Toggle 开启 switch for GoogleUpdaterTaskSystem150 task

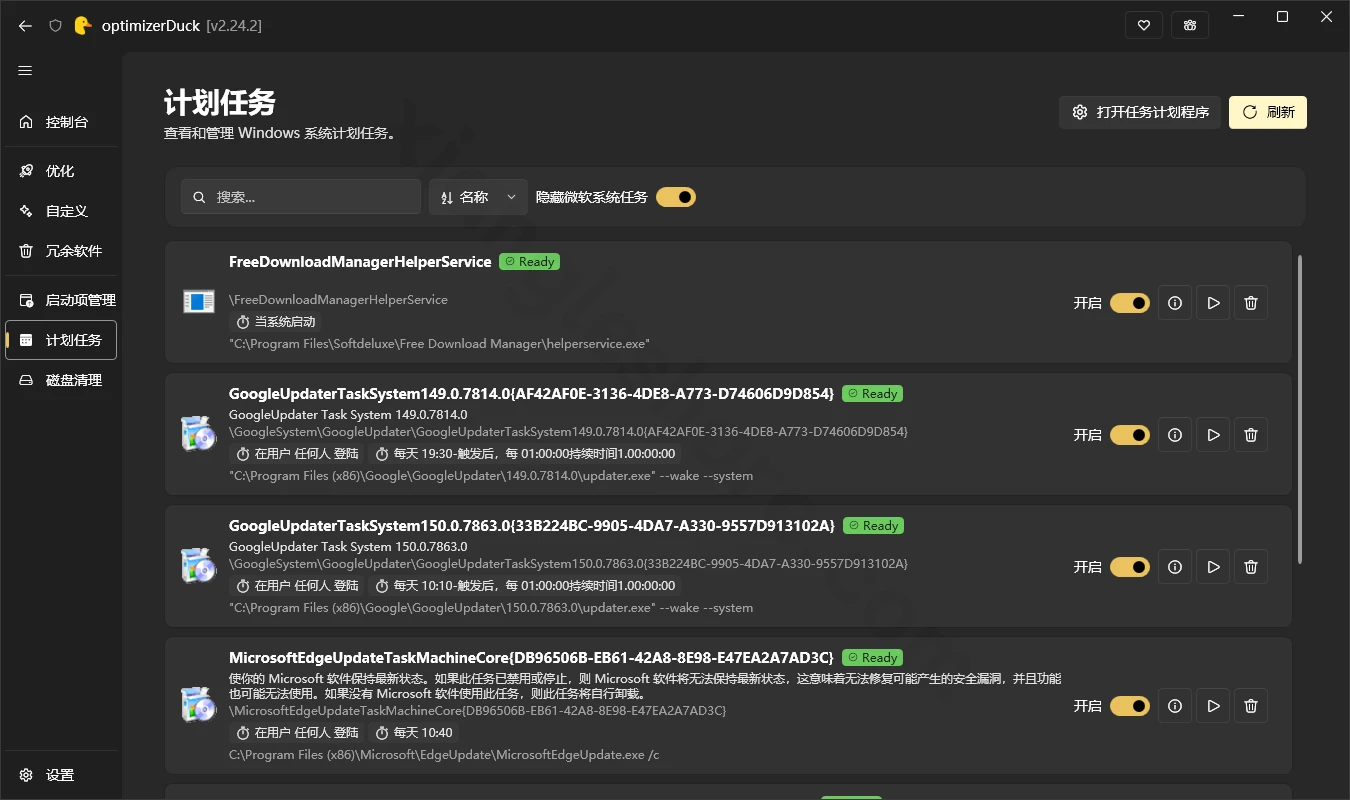[x=1130, y=567]
